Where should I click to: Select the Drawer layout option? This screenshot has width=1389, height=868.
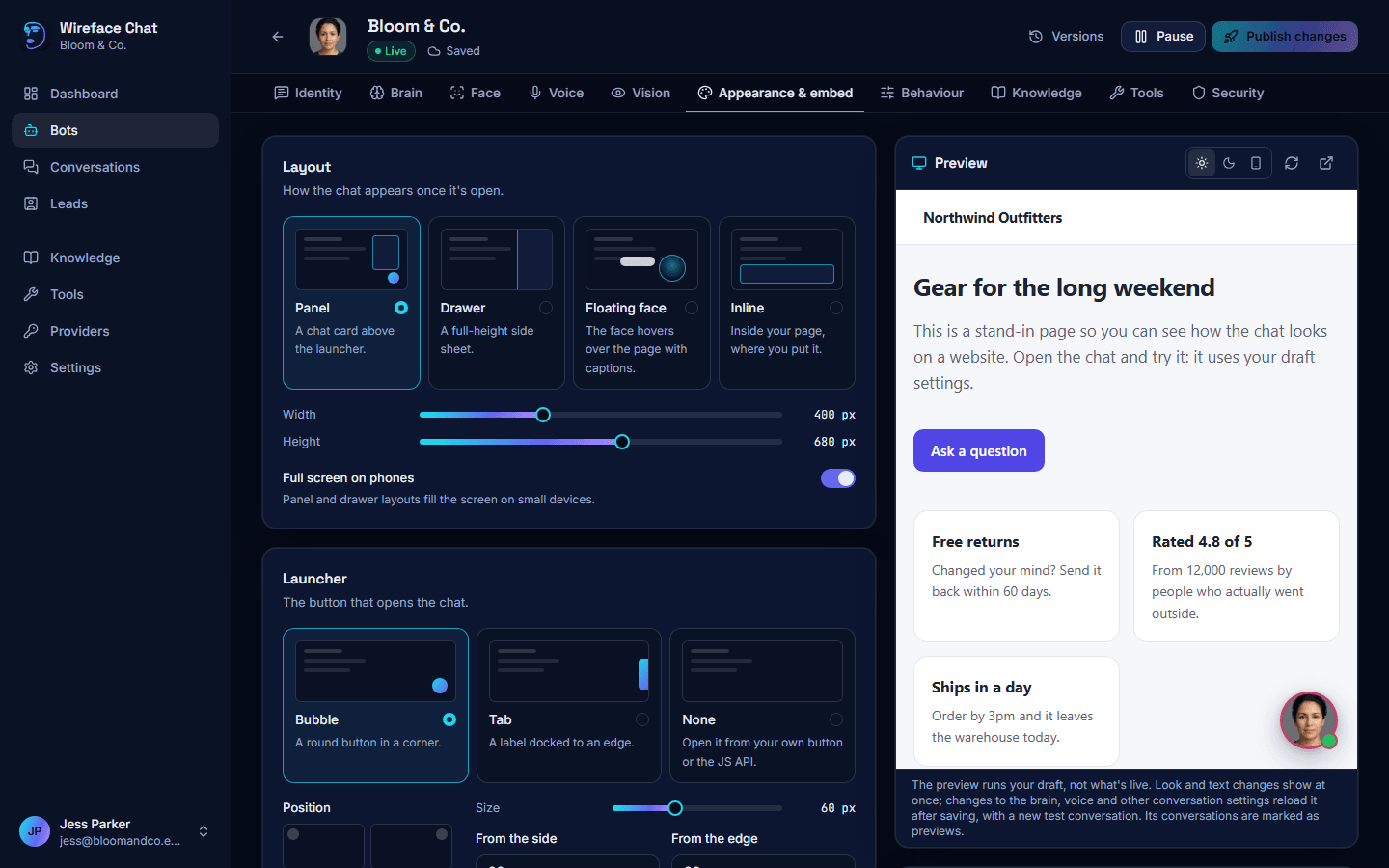tap(496, 303)
